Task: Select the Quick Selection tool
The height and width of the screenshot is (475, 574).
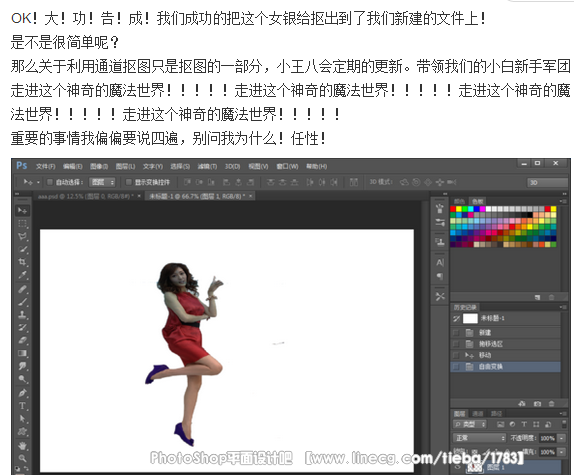Action: point(22,249)
